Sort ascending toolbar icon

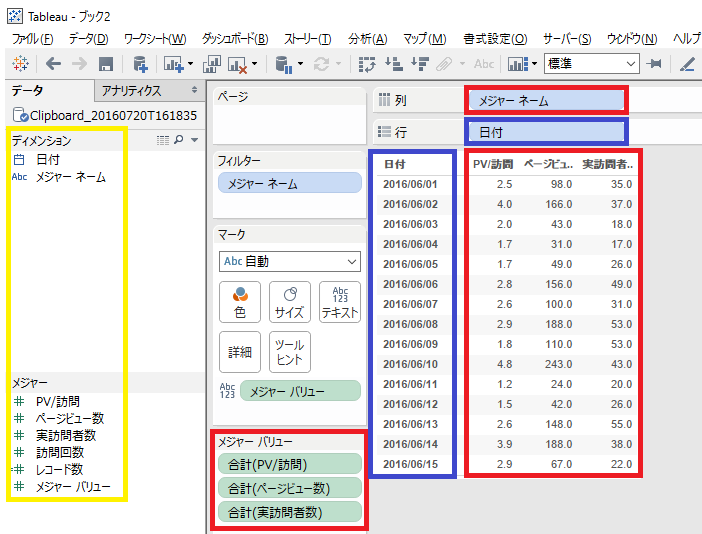point(394,64)
